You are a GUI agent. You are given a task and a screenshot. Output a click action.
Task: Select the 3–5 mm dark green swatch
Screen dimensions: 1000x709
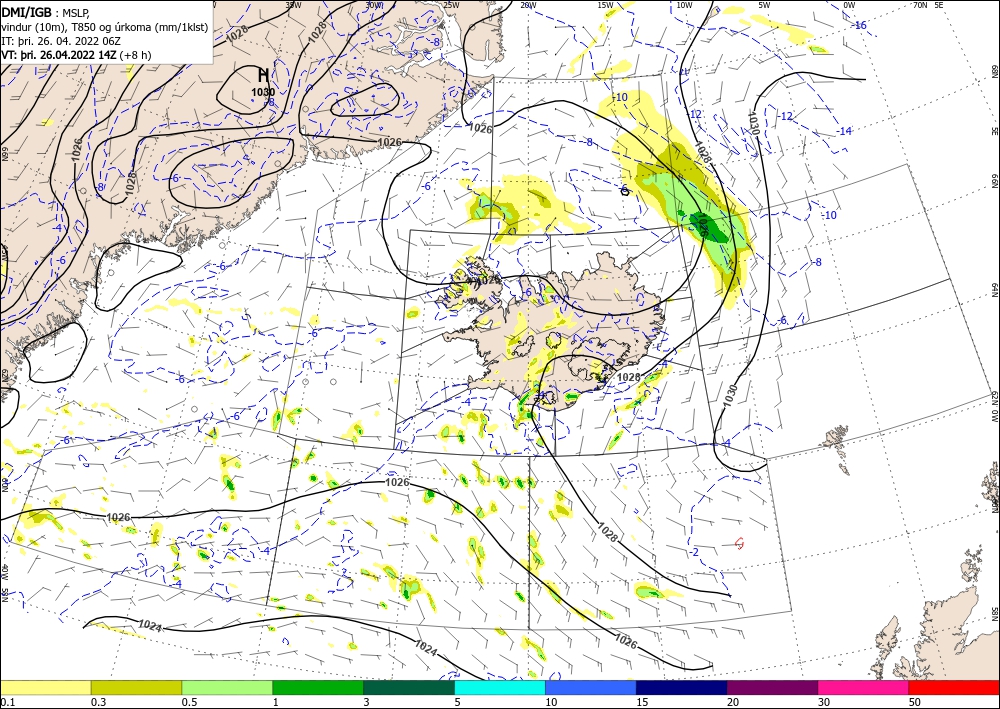tap(409, 687)
